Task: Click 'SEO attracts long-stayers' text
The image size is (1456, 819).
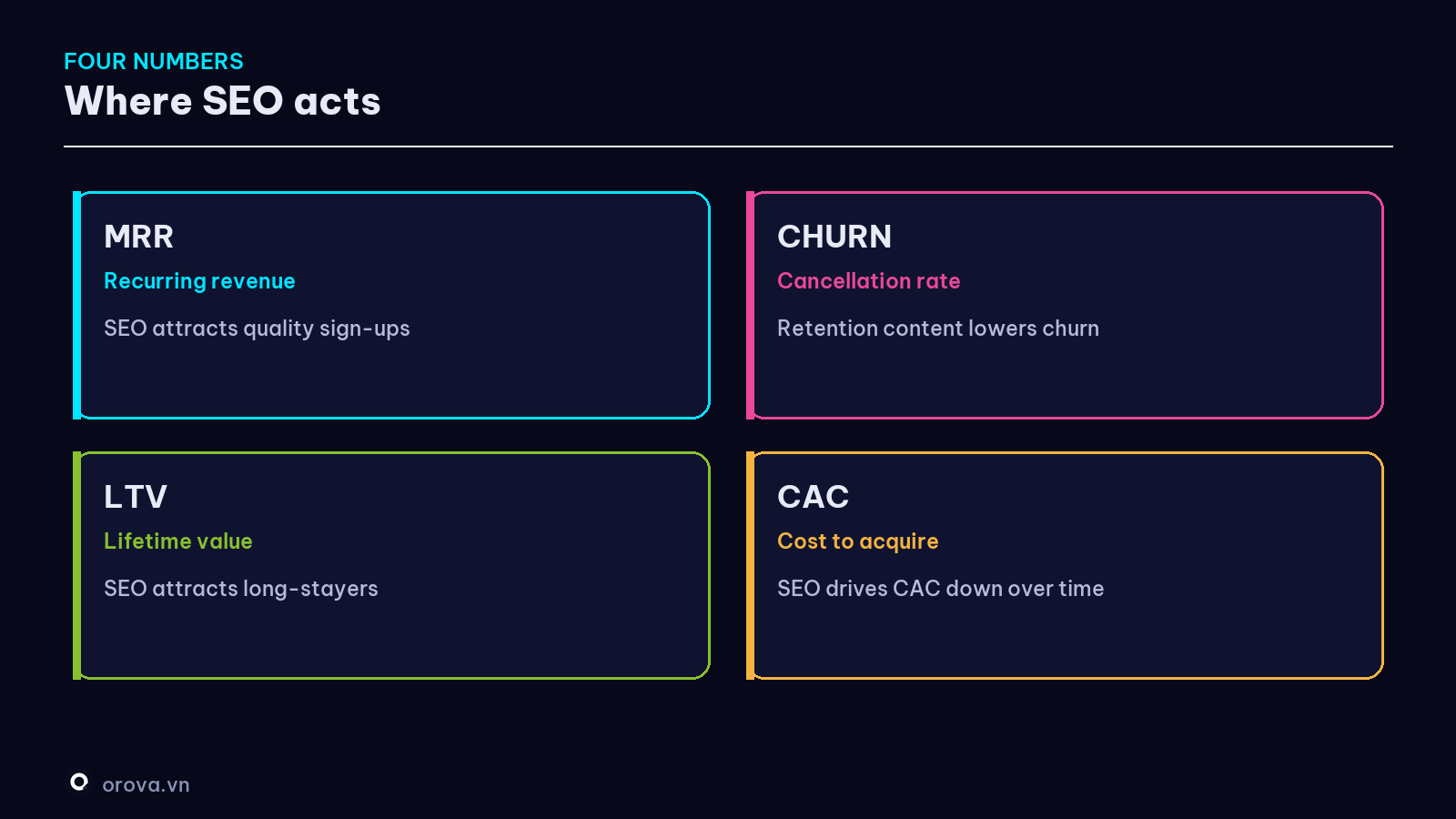Action: coord(241,589)
